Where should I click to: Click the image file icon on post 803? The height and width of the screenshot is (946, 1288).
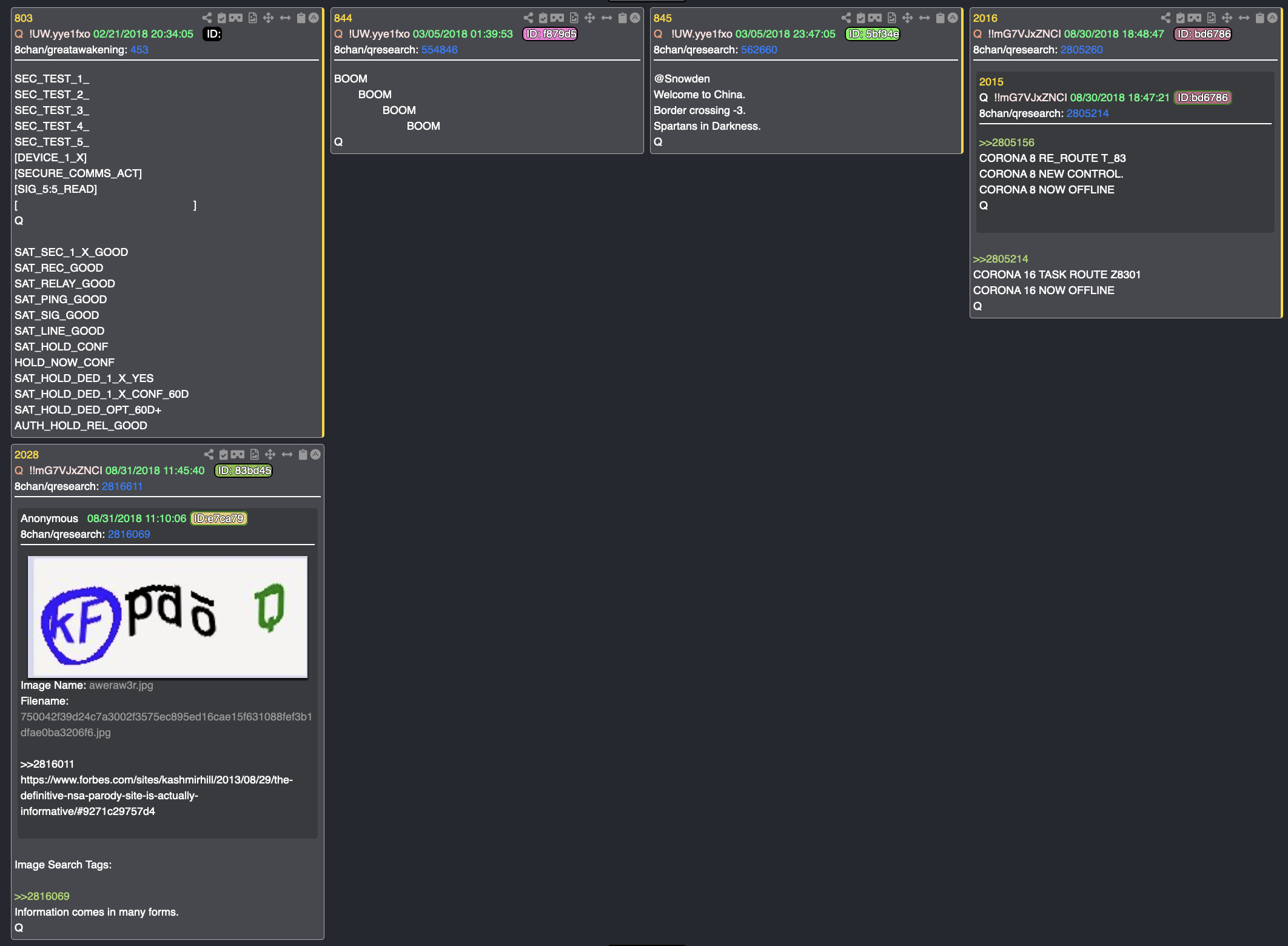252,18
